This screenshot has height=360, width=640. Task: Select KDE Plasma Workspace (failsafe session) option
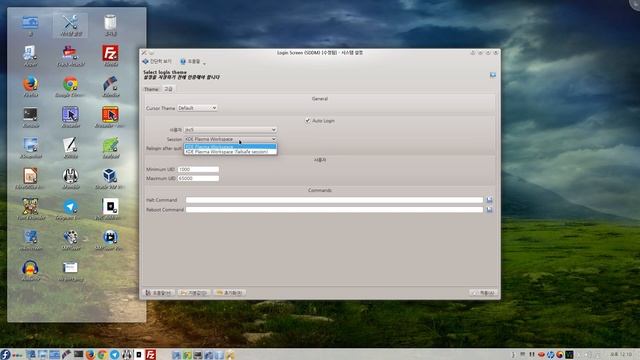coord(230,152)
